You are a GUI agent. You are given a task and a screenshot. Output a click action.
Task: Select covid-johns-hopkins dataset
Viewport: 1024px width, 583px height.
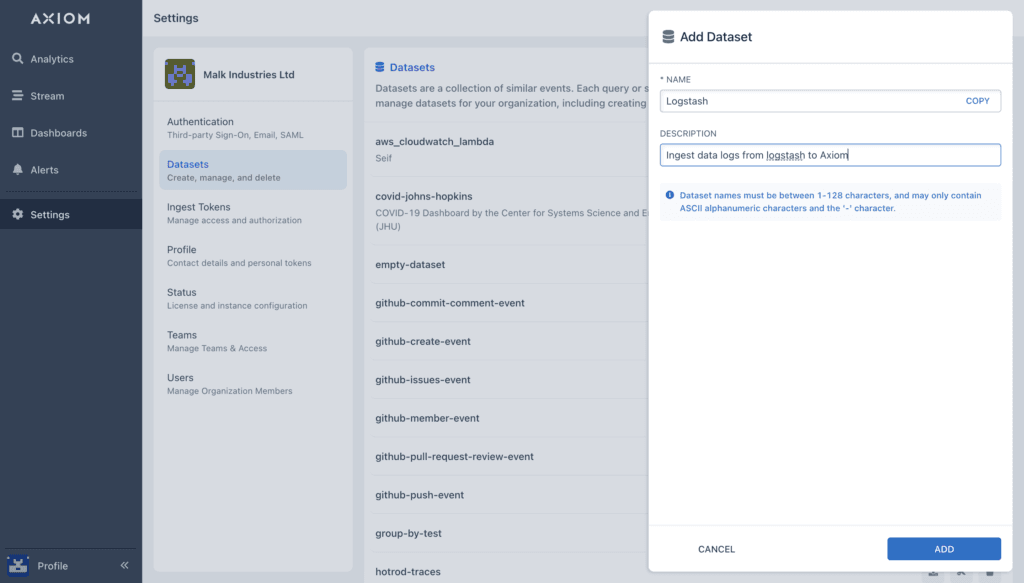[423, 197]
